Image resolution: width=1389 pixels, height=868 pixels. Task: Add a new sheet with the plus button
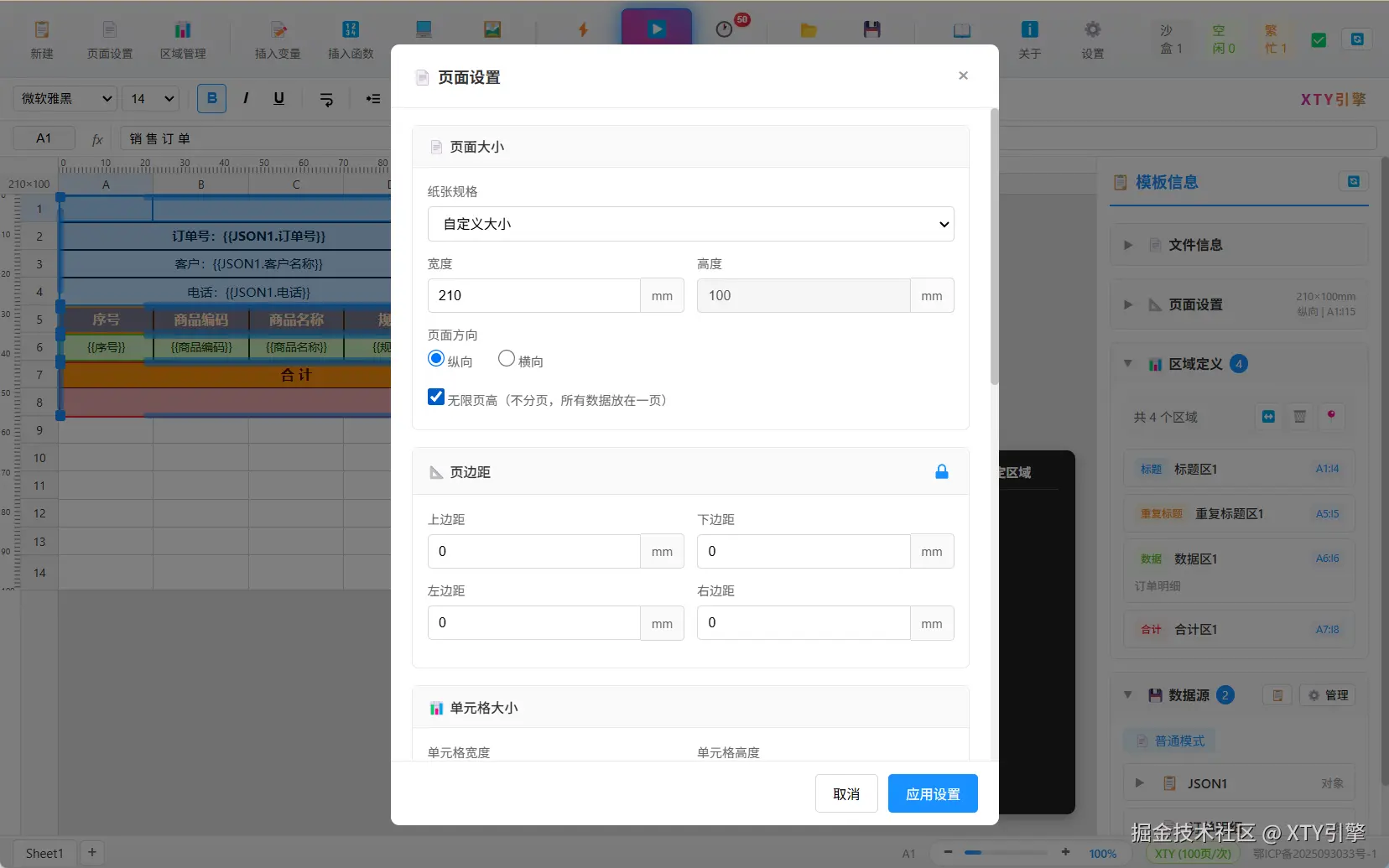[x=92, y=852]
